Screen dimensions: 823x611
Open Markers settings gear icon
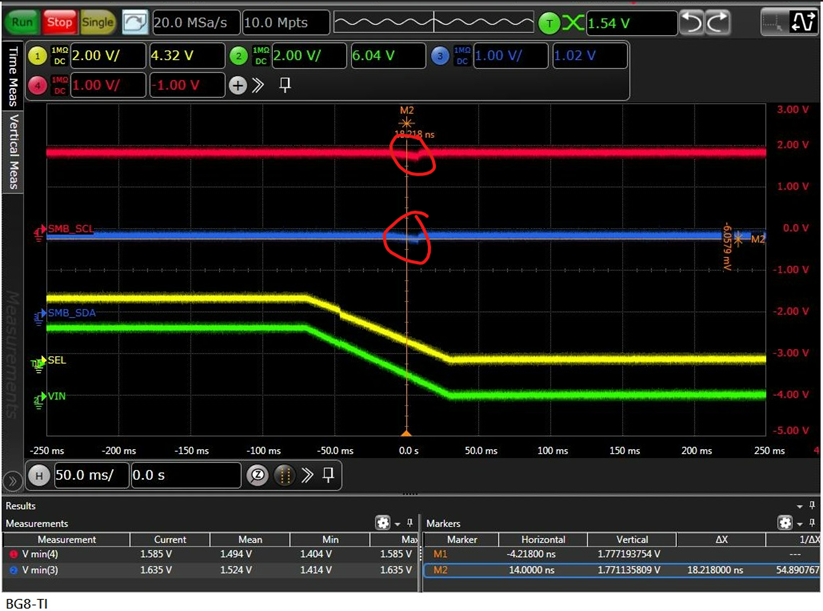point(785,523)
